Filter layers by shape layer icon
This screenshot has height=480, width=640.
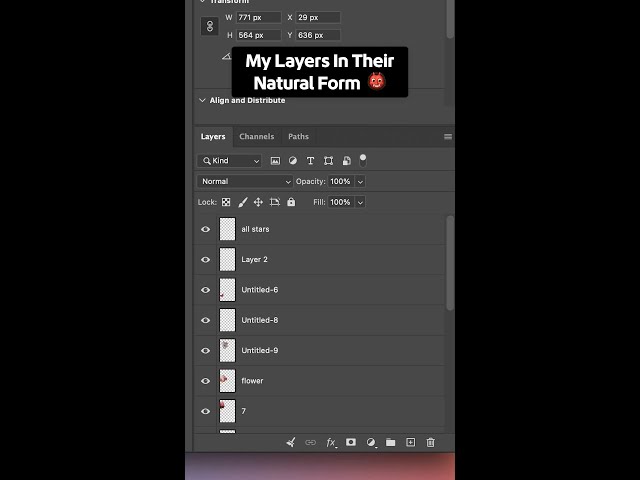[x=328, y=161]
